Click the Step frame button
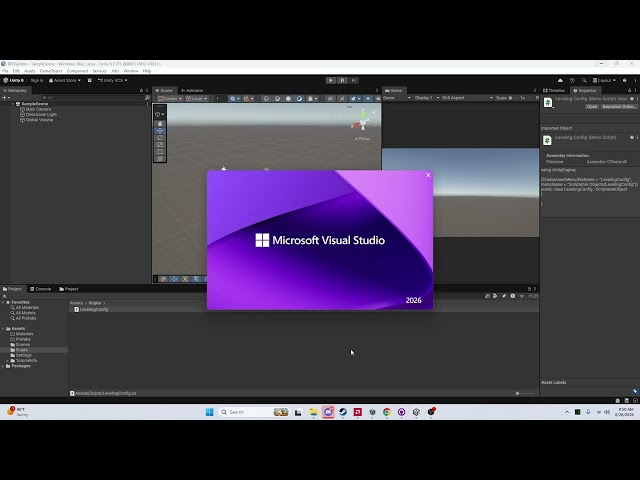Viewport: 640px width, 480px height. click(x=354, y=80)
